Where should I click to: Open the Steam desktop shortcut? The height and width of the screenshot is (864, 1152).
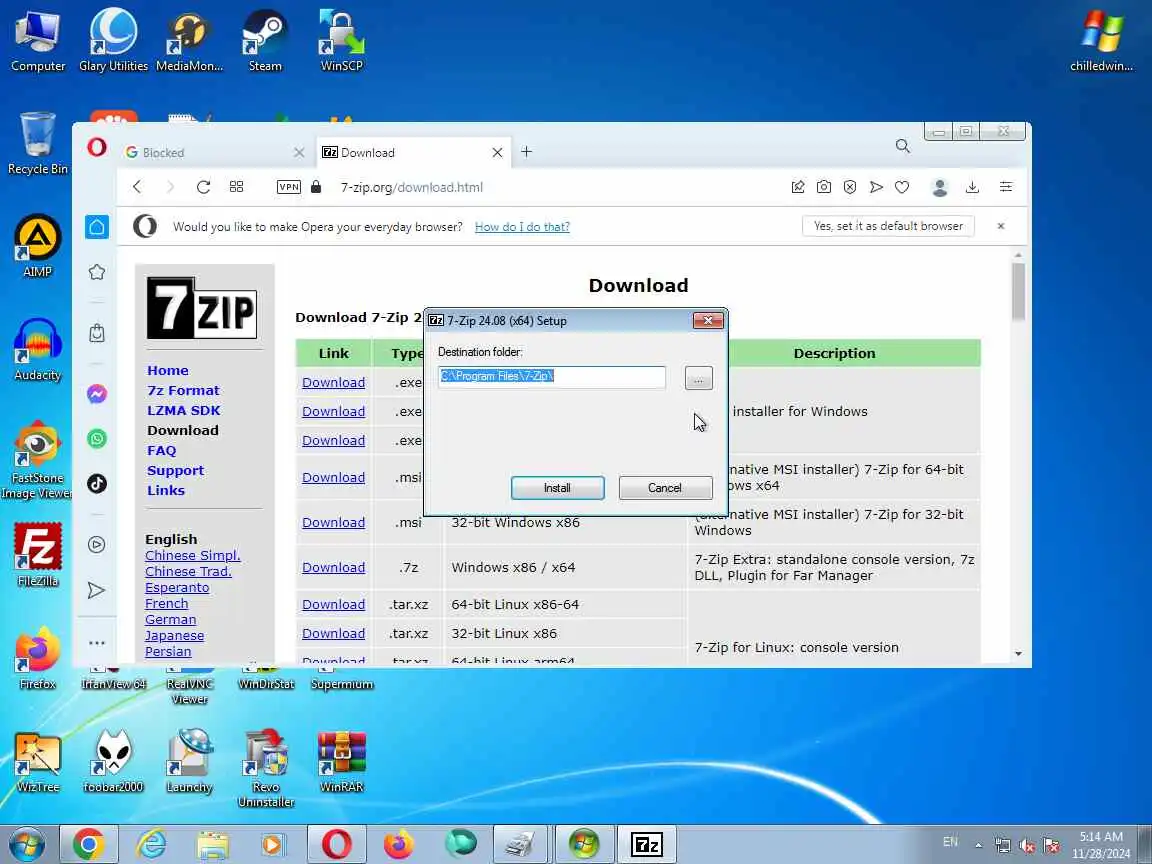point(265,40)
